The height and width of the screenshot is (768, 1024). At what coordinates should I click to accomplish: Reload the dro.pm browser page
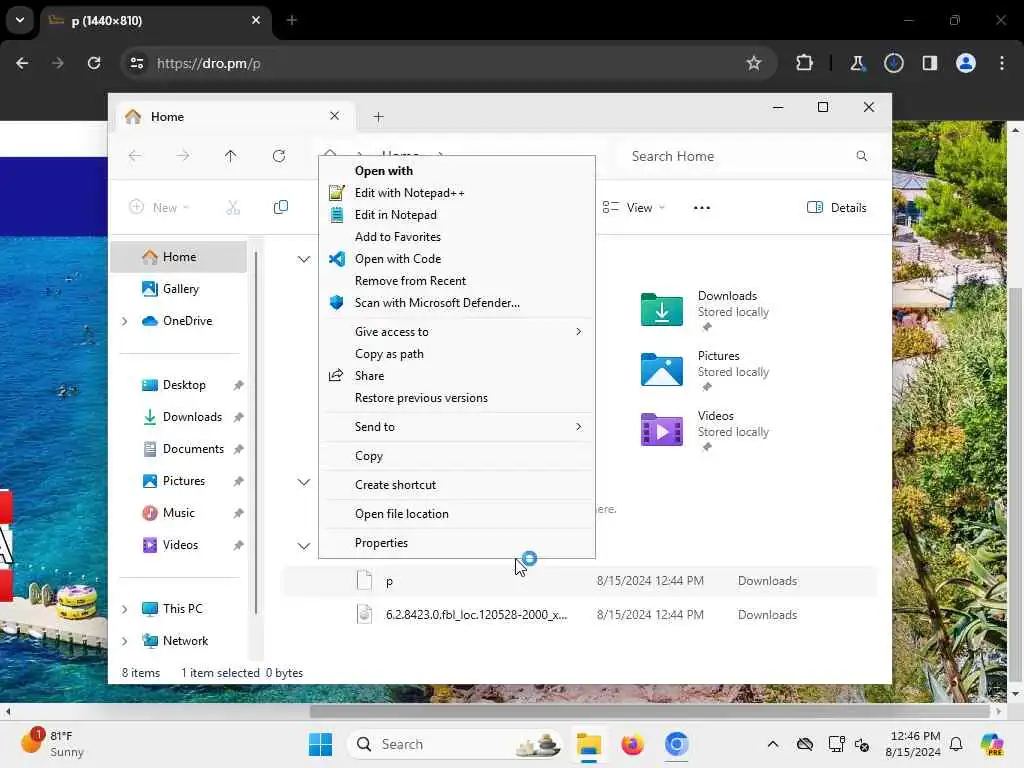tap(94, 63)
